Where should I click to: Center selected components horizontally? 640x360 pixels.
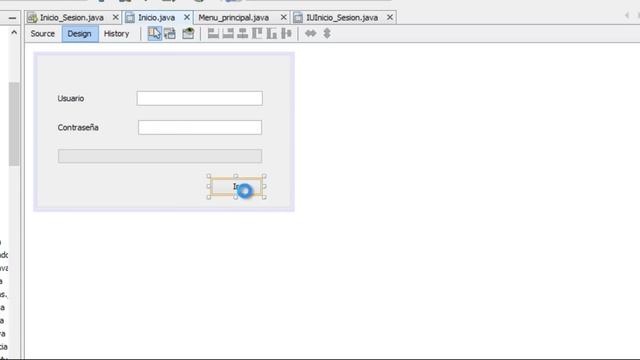242,33
